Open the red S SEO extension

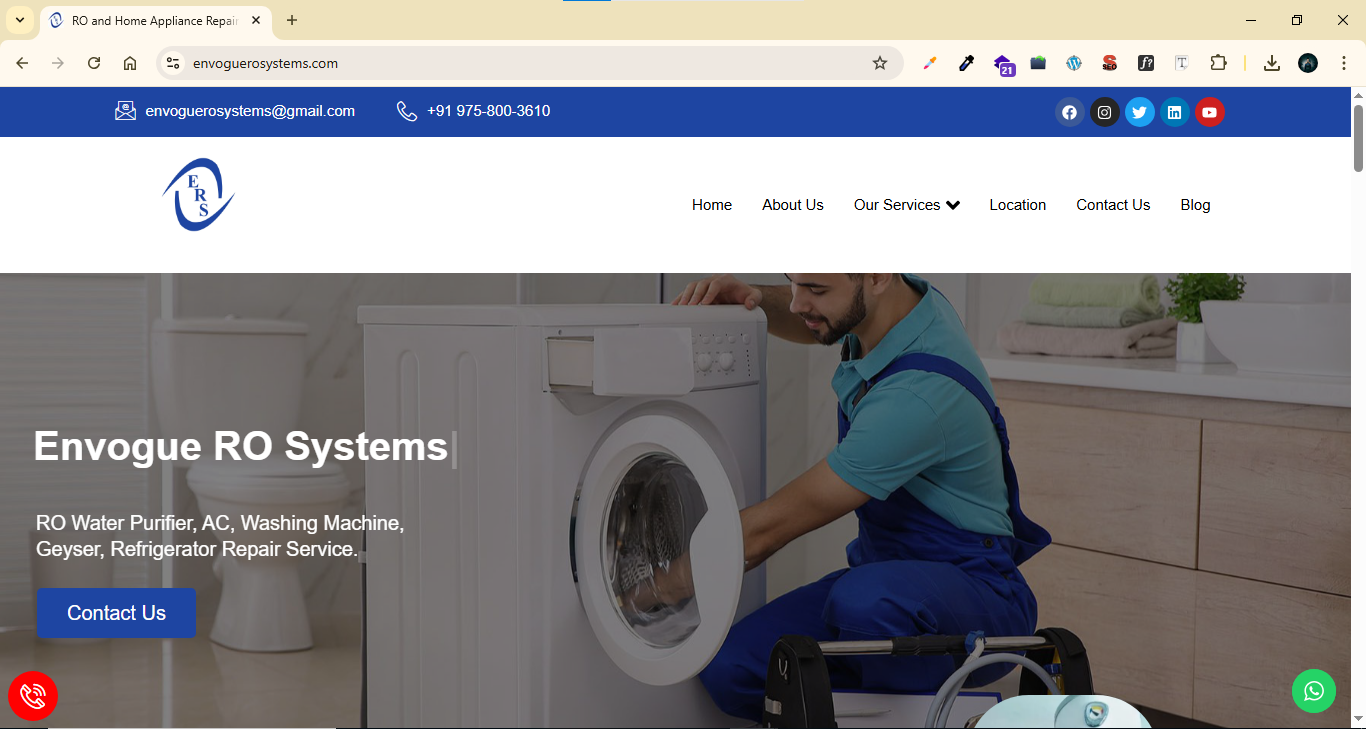1110,63
